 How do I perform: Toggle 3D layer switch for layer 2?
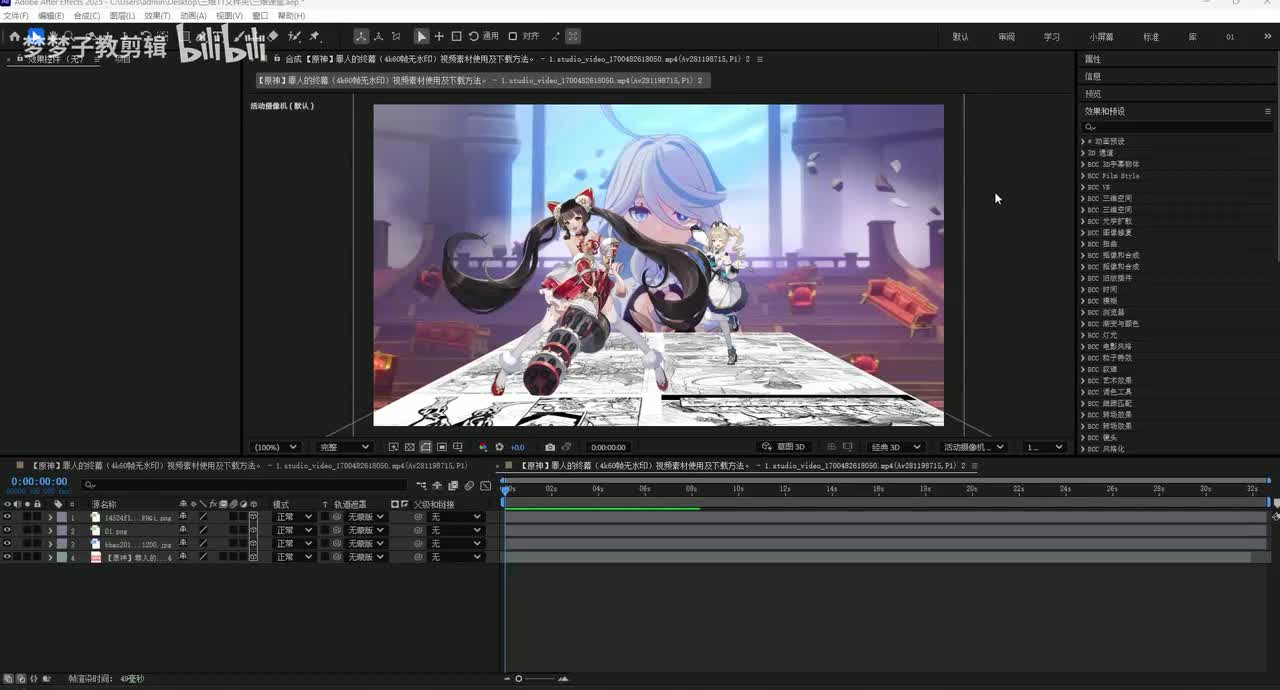click(x=253, y=530)
